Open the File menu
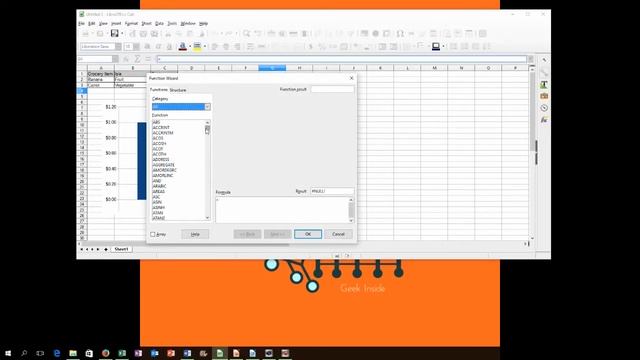 82,24
